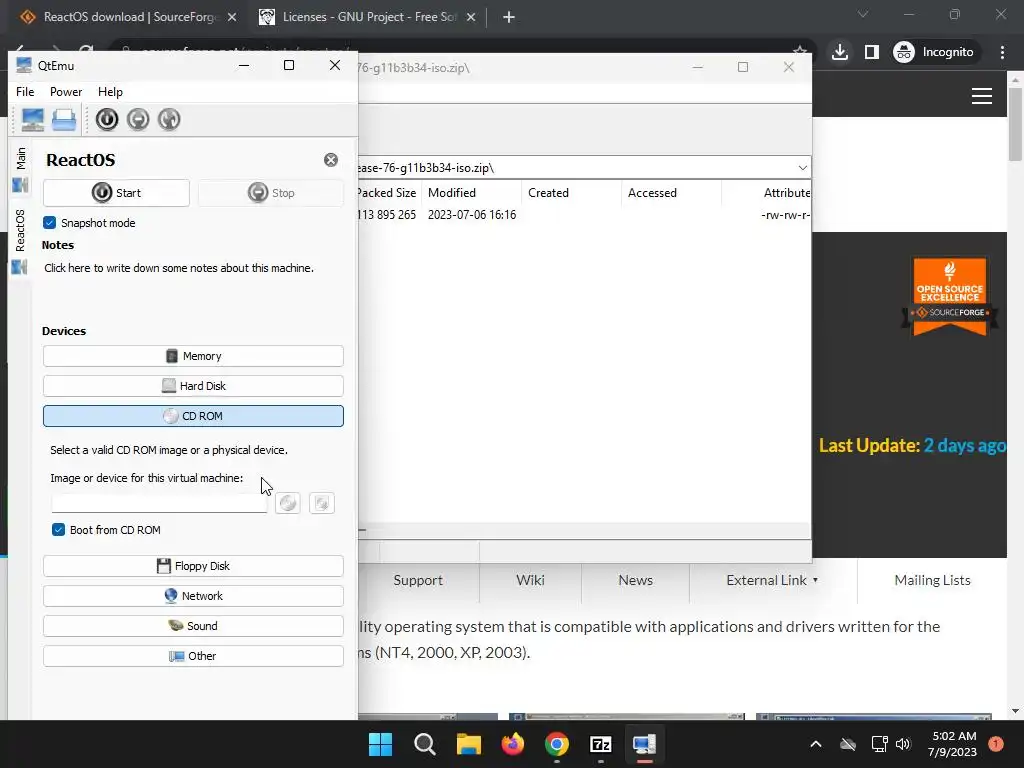This screenshot has height=768, width=1024.
Task: Click the Incognito profile icon
Action: [x=934, y=52]
